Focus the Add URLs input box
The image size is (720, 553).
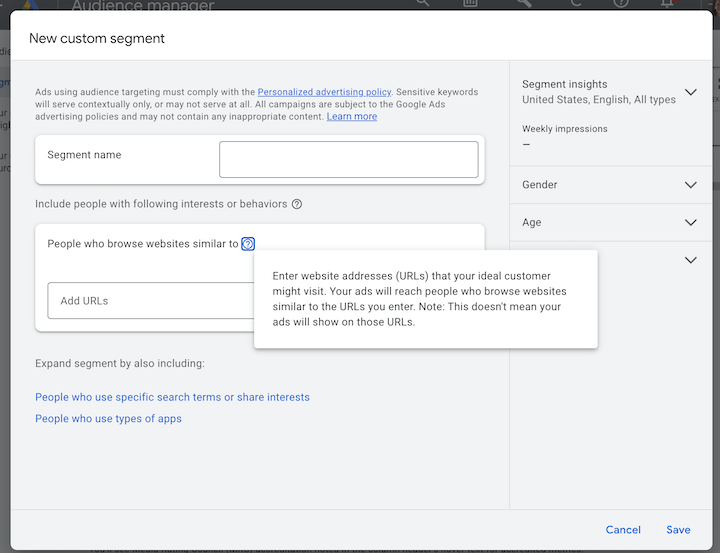click(150, 301)
